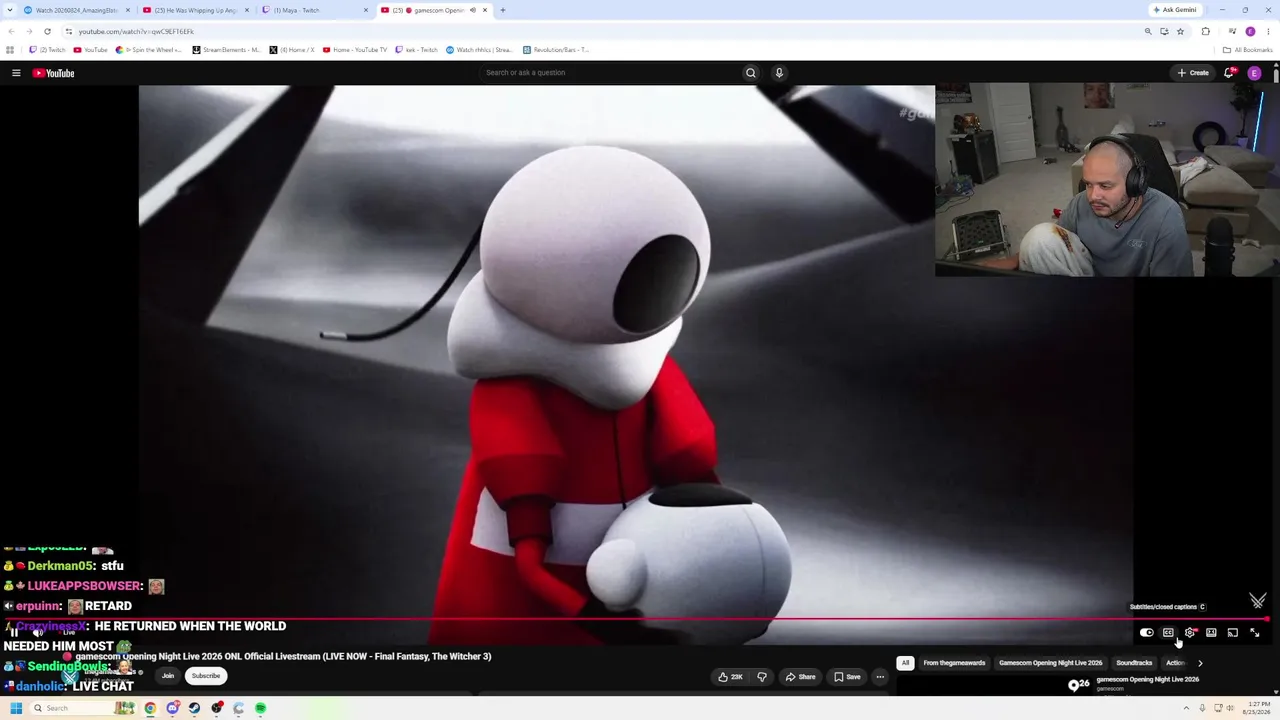Open the recommended gamescom Opening Night Live 2026 video
Image resolution: width=1280 pixels, height=720 pixels.
1147,680
